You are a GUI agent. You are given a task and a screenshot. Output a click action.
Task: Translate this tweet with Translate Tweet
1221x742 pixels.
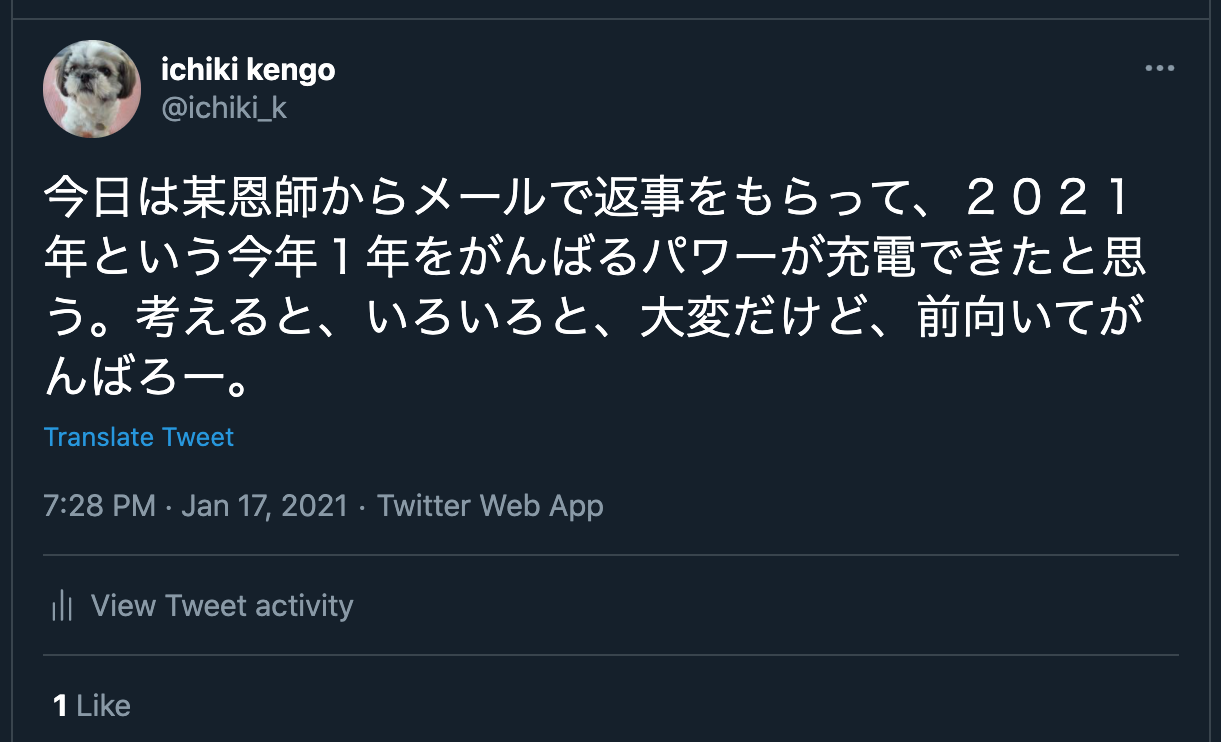tap(139, 437)
